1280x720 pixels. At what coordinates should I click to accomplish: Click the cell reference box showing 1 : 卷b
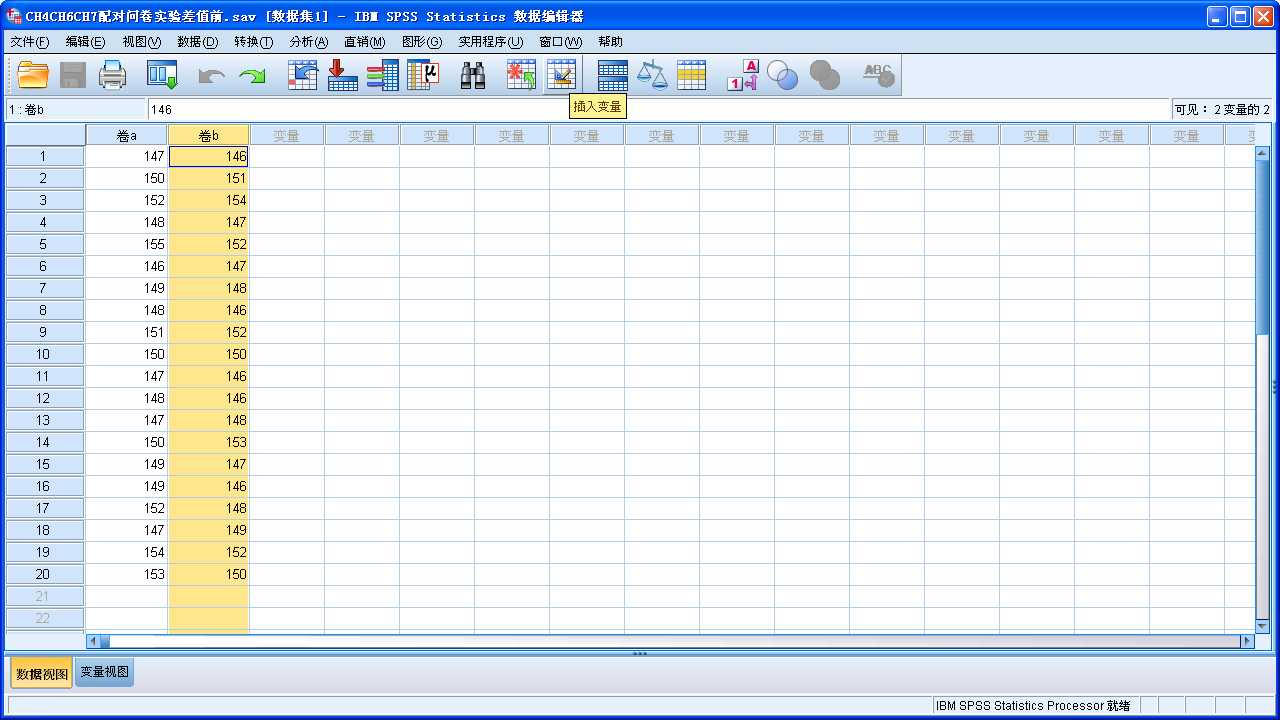76,109
